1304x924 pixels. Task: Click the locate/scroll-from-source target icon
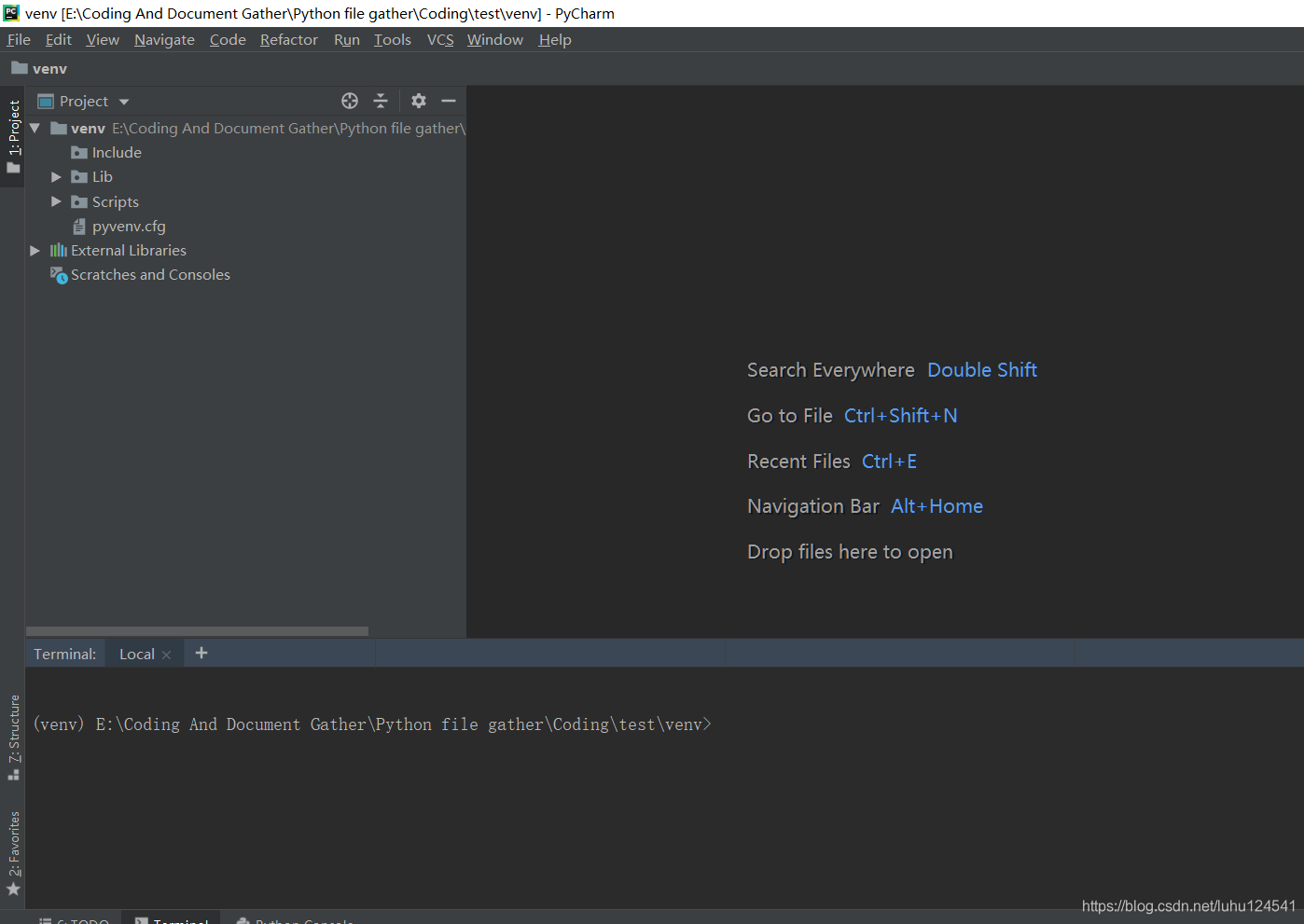[350, 101]
